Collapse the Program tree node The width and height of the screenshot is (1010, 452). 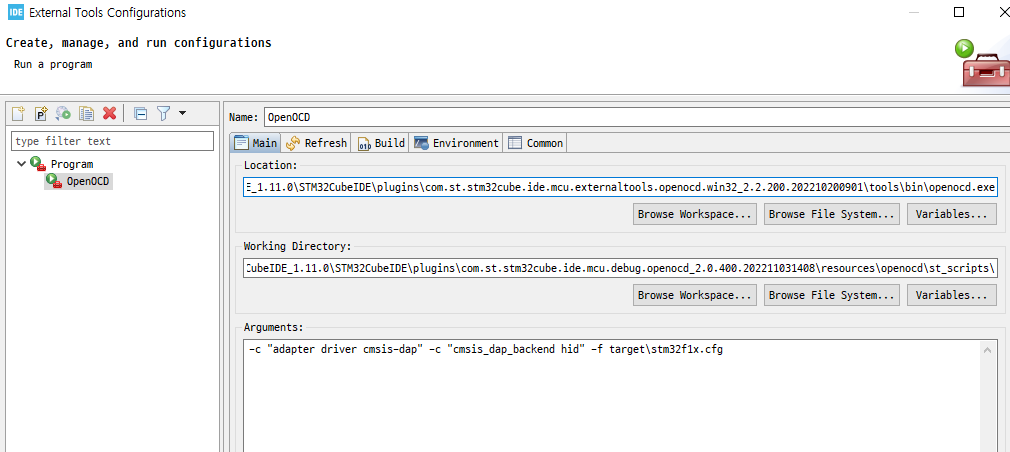point(21,164)
